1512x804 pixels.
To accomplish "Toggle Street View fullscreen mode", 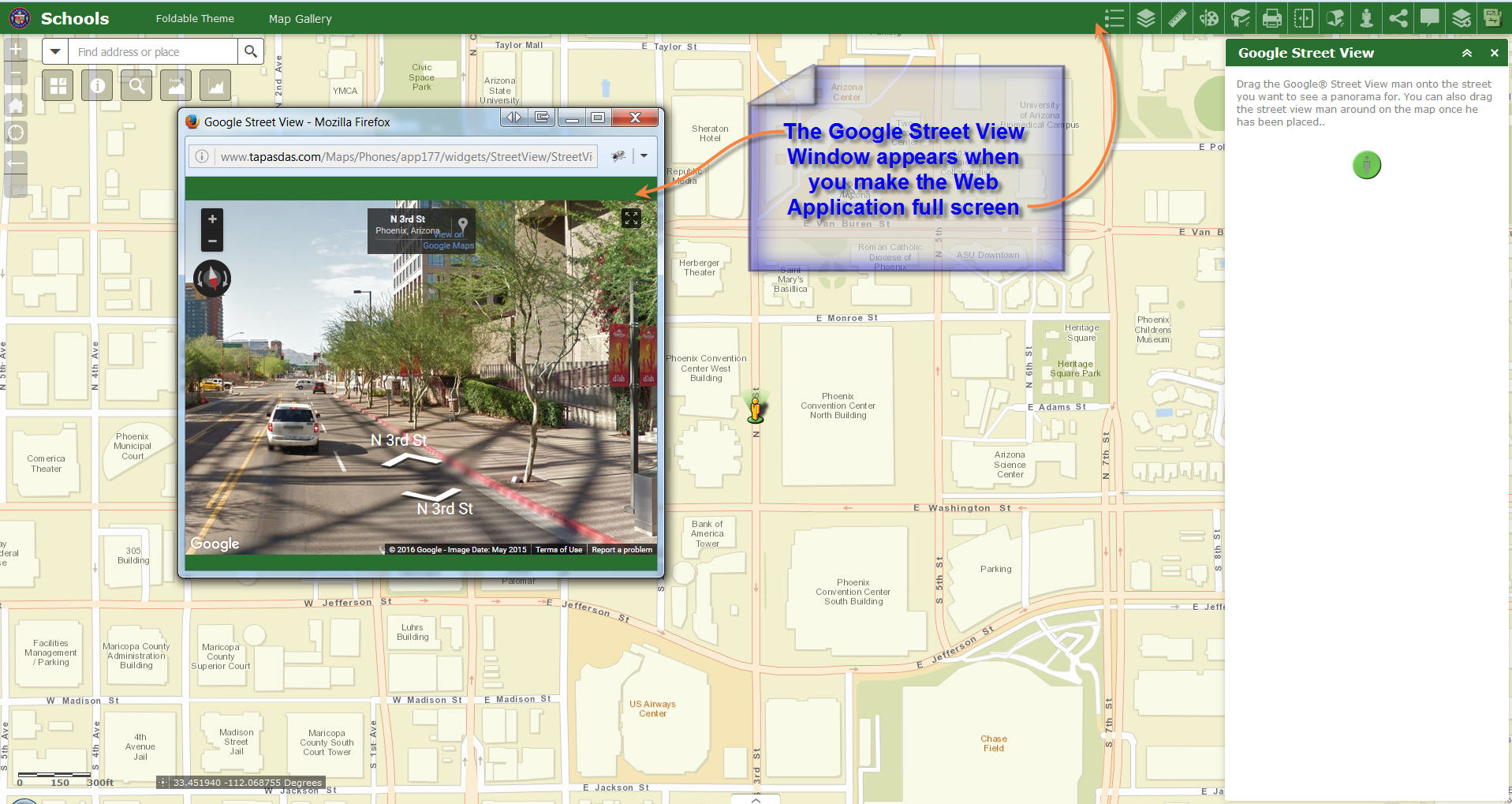I will (x=631, y=219).
